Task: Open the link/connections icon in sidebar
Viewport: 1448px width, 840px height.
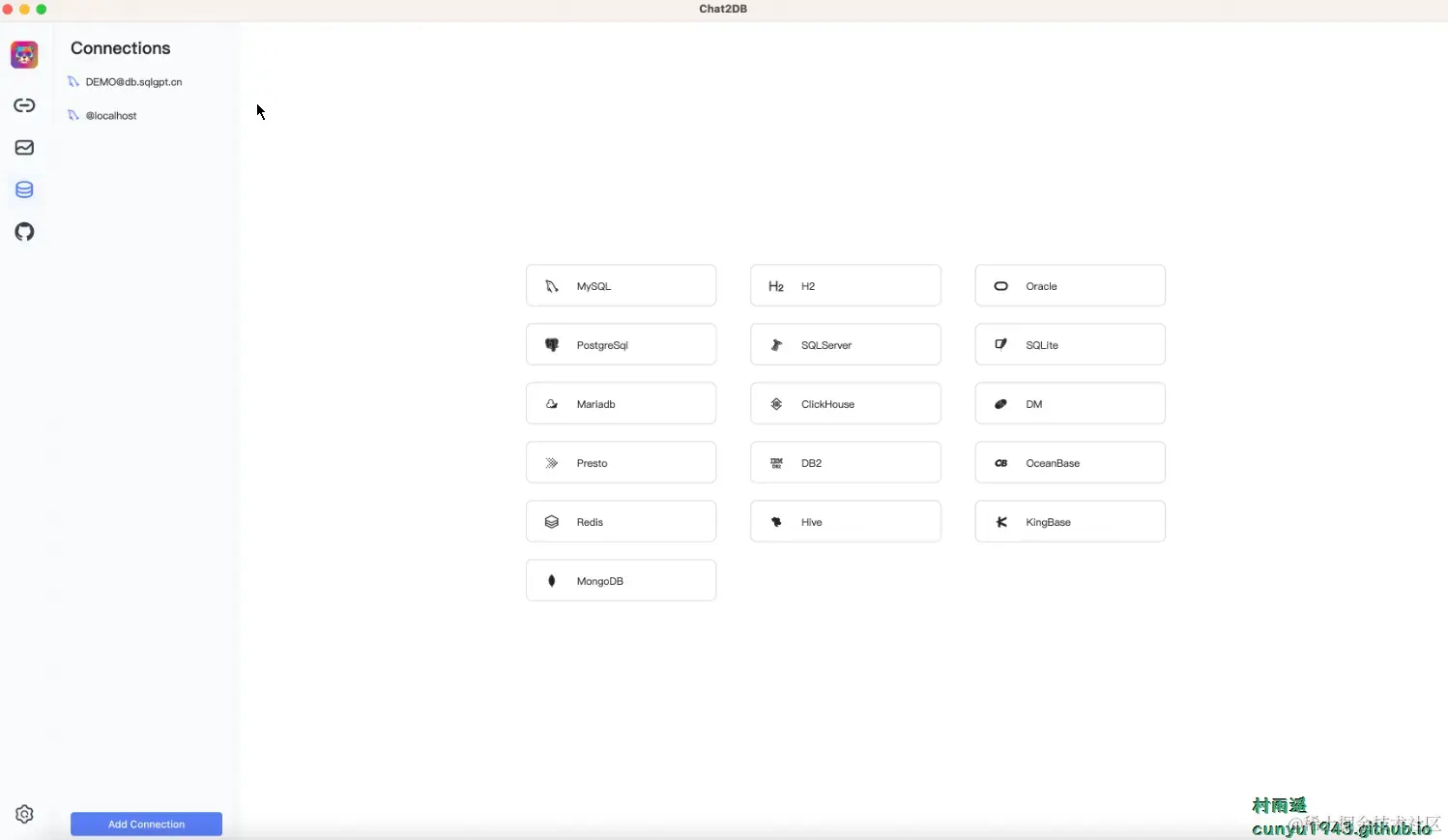Action: tap(24, 105)
